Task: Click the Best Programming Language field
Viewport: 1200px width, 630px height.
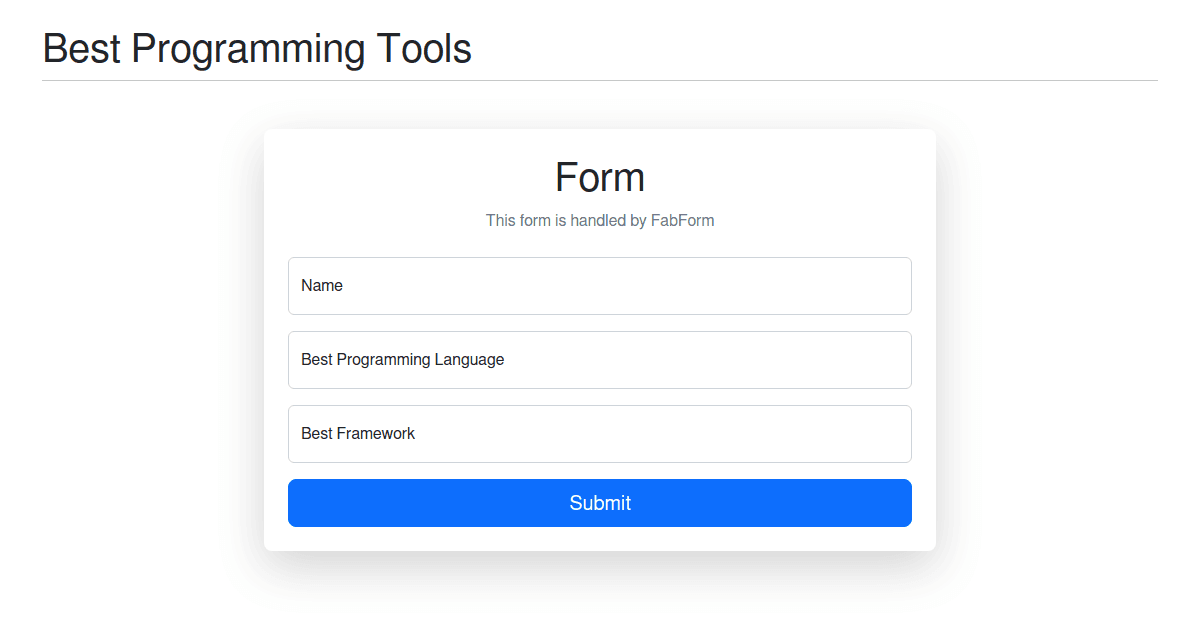Action: (x=600, y=359)
